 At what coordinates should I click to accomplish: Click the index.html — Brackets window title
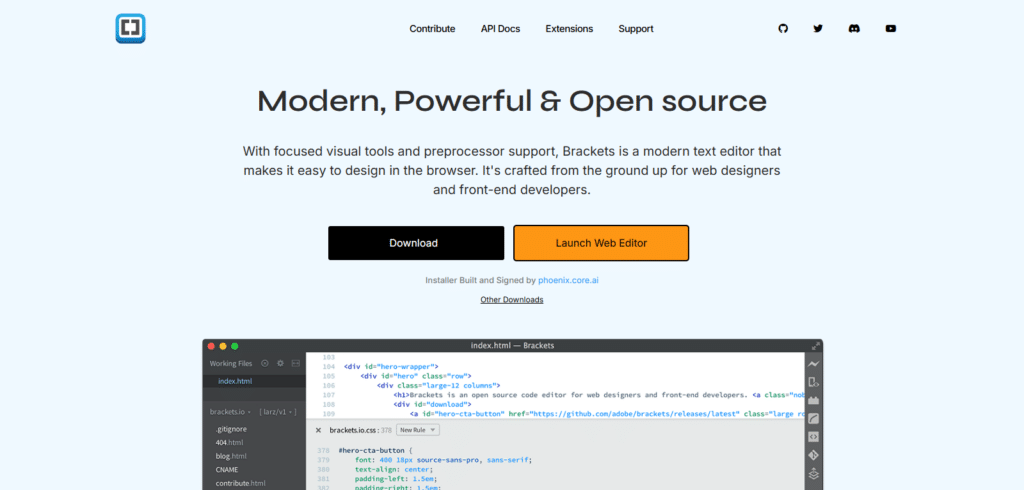[512, 346]
